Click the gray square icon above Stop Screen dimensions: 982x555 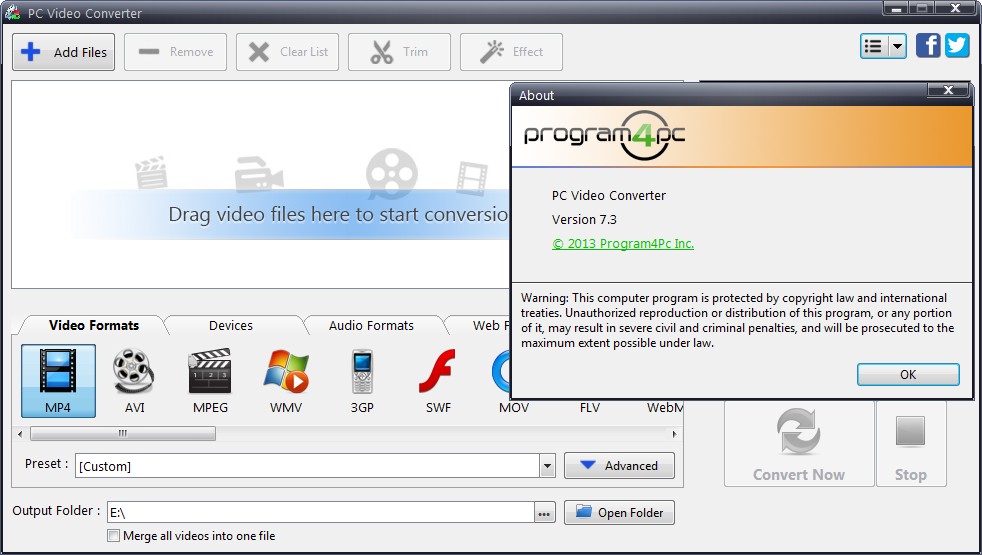pos(911,431)
